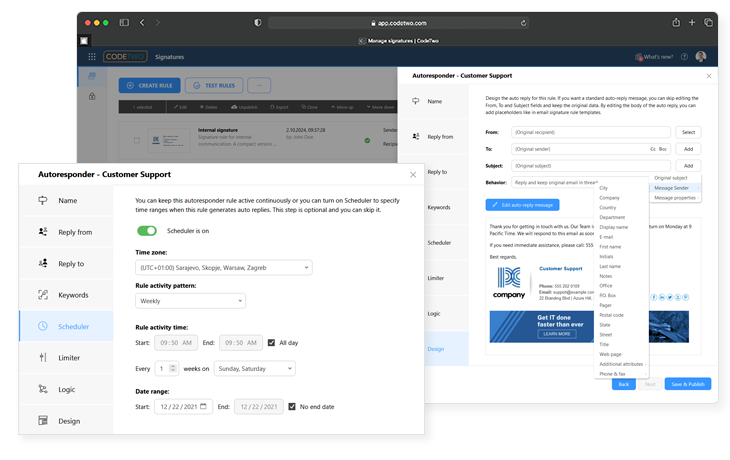Image resolution: width=730 pixels, height=460 pixels.
Task: Click the Safari share icon
Action: tap(676, 22)
